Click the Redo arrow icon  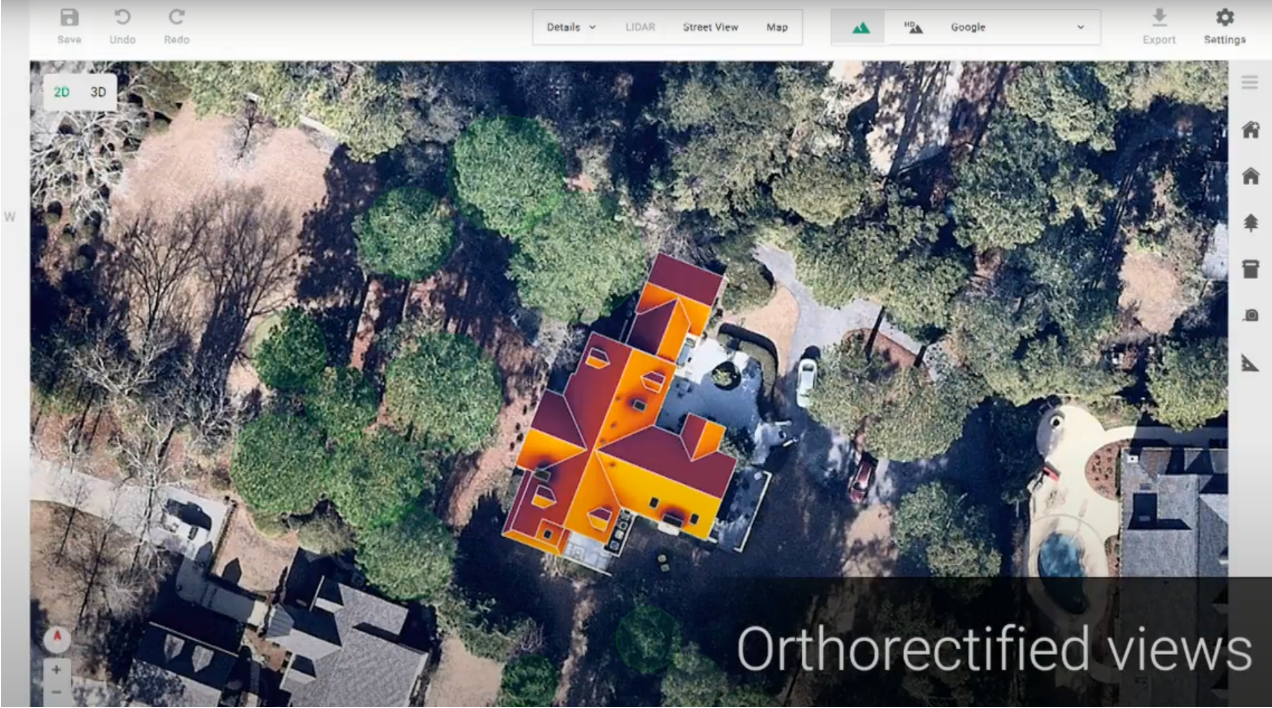(176, 18)
